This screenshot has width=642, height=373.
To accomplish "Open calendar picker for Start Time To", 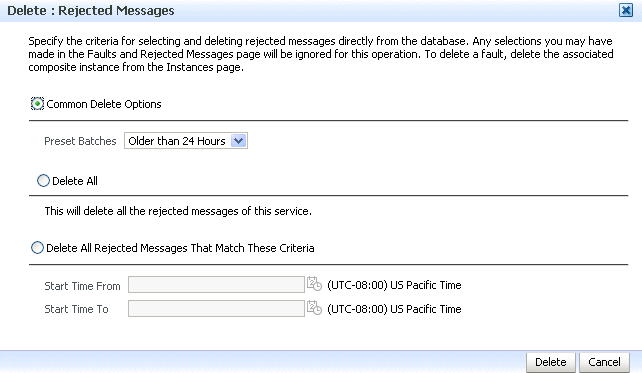I will [314, 308].
